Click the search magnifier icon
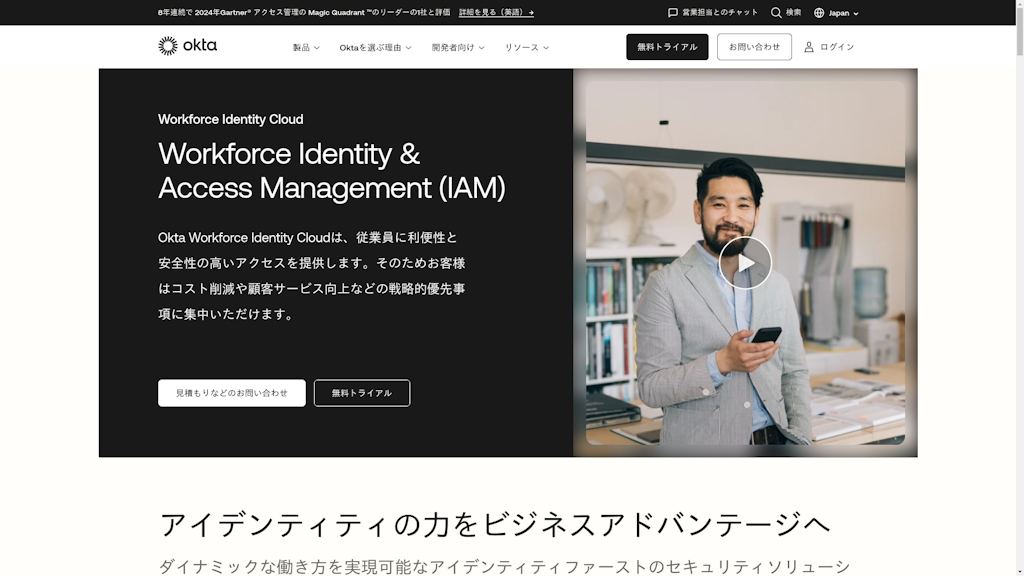1024x576 pixels. pos(776,13)
